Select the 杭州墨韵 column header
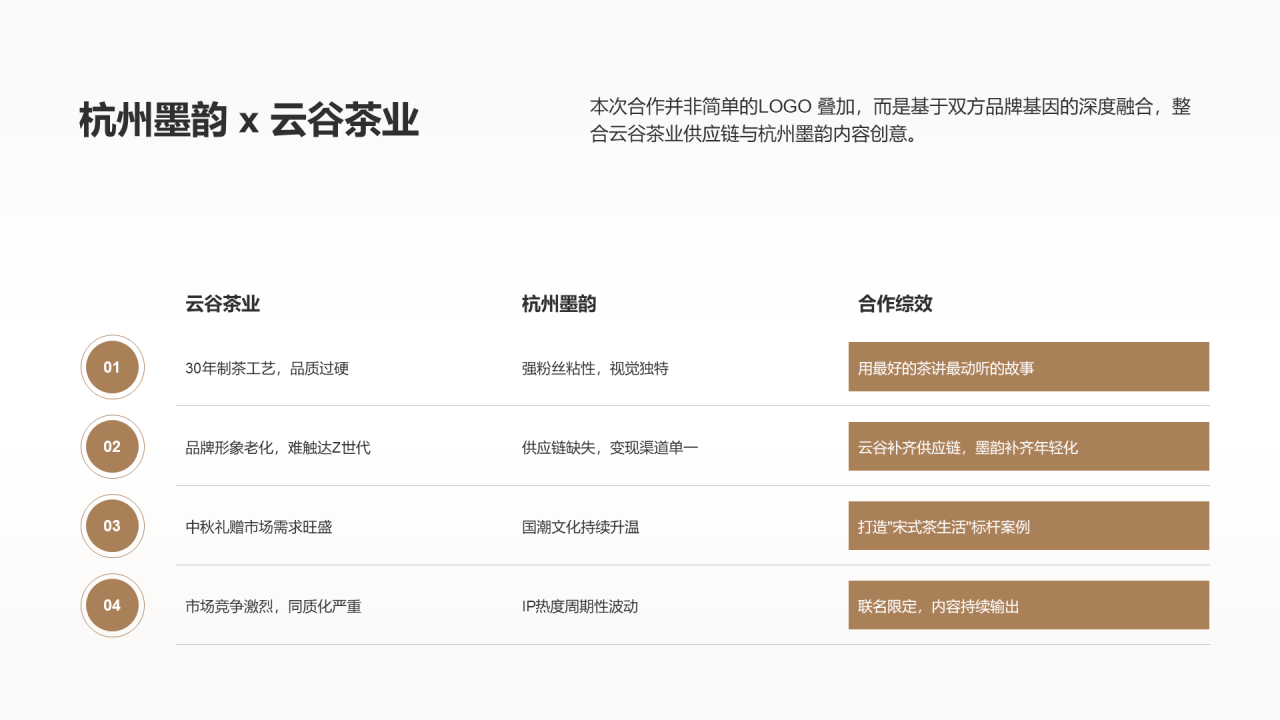1280x720 pixels. point(557,304)
